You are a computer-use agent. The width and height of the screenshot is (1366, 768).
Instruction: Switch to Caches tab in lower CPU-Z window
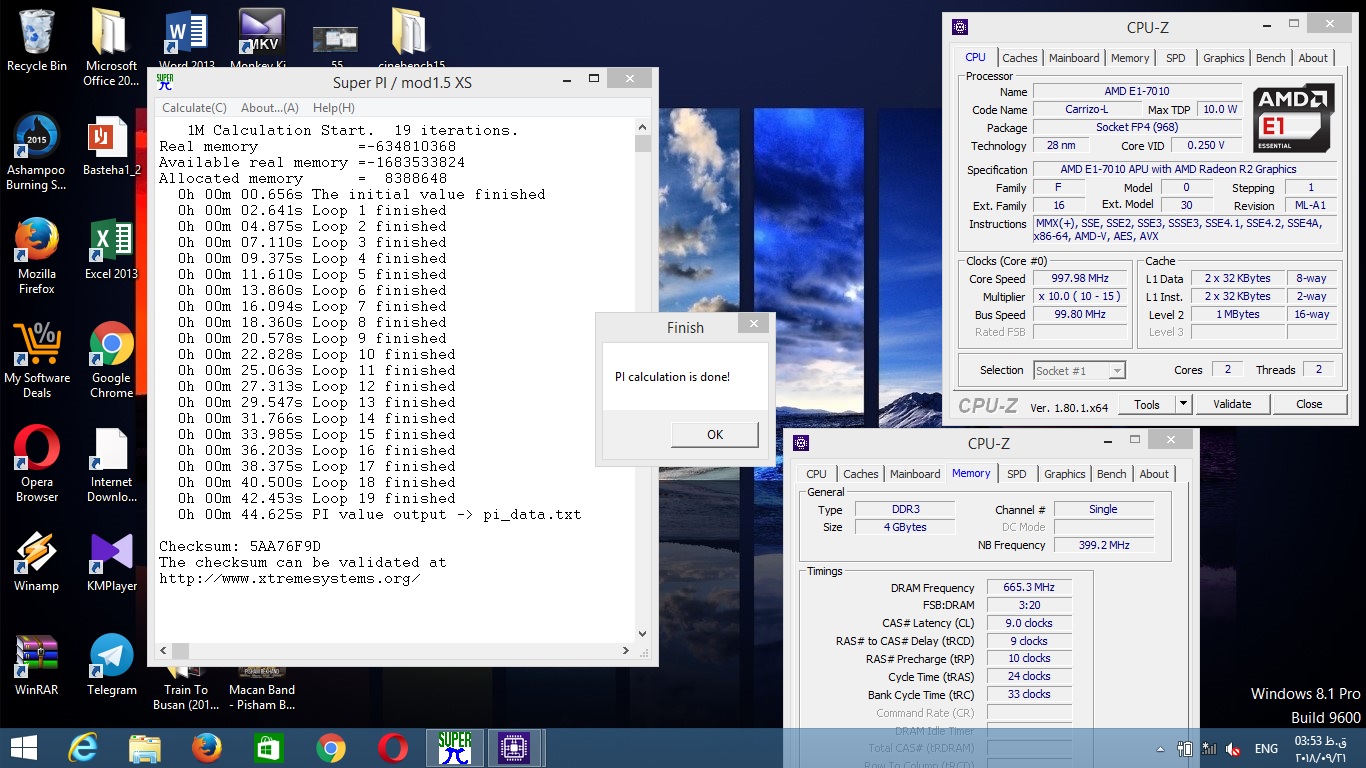[861, 474]
